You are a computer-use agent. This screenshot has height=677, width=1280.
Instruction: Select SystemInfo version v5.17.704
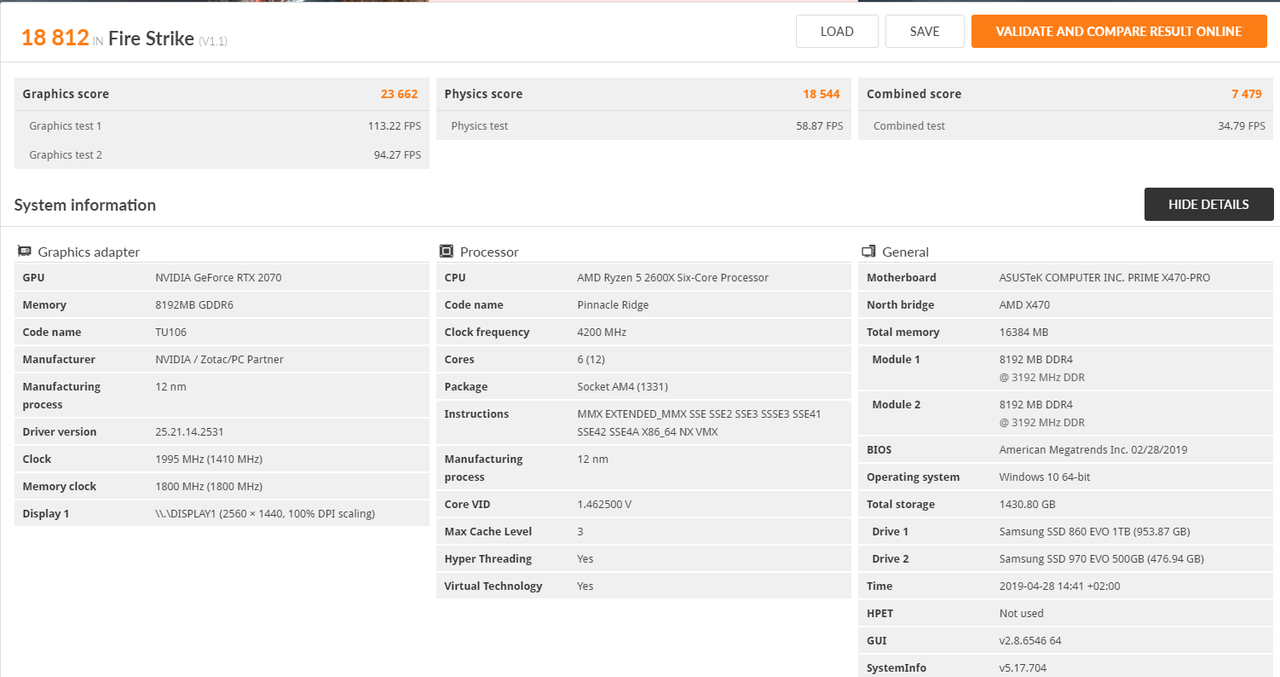pyautogui.click(x=1023, y=668)
